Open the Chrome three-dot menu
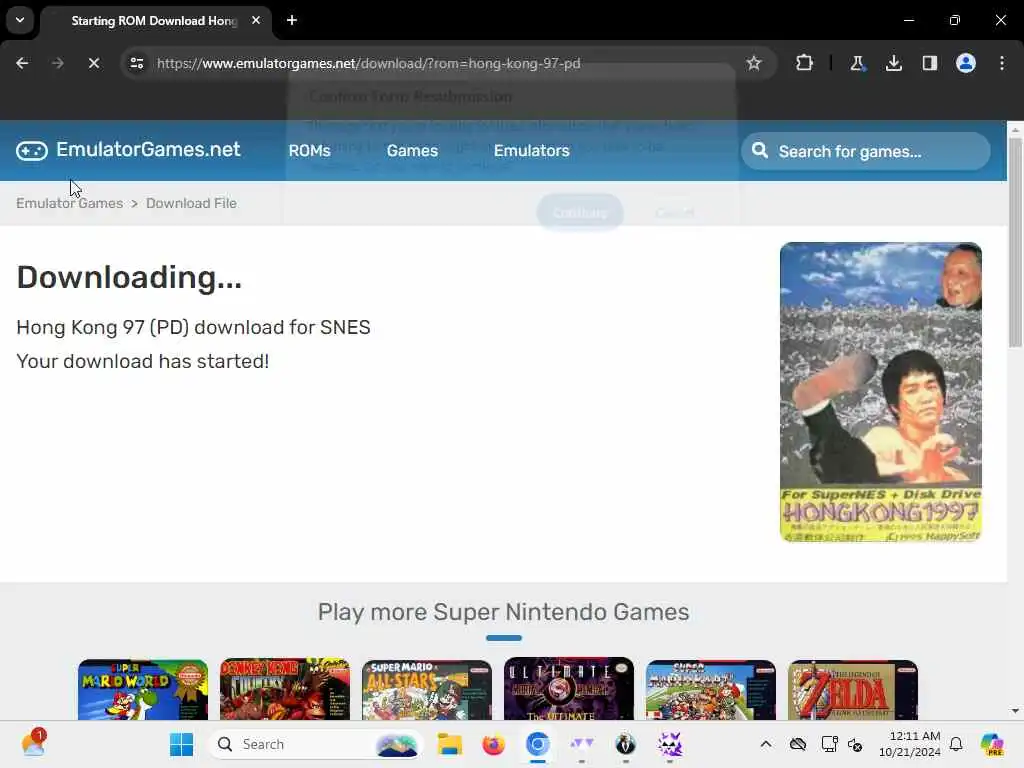The image size is (1024, 768). pyautogui.click(x=1002, y=63)
